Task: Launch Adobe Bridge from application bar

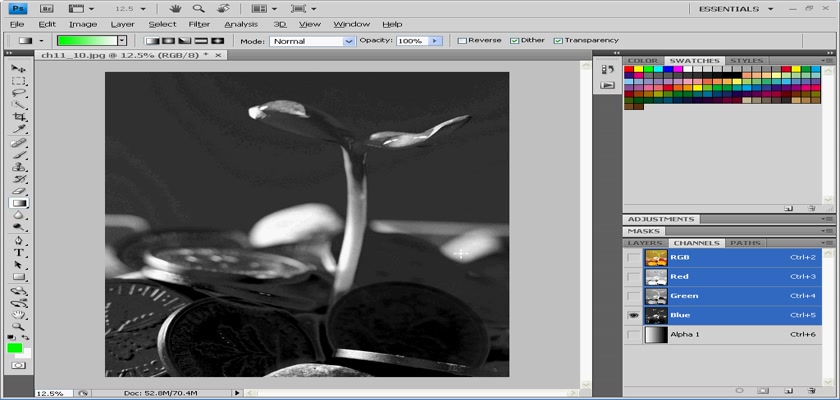Action: pyautogui.click(x=47, y=9)
